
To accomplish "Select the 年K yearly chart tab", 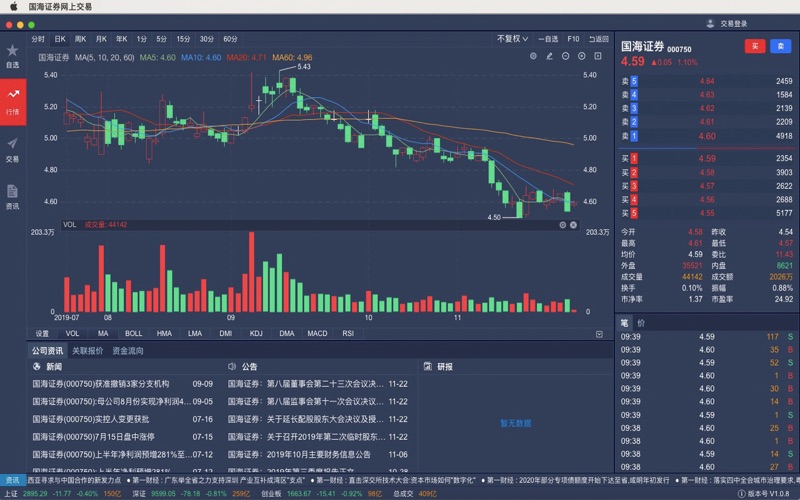I will (121, 39).
